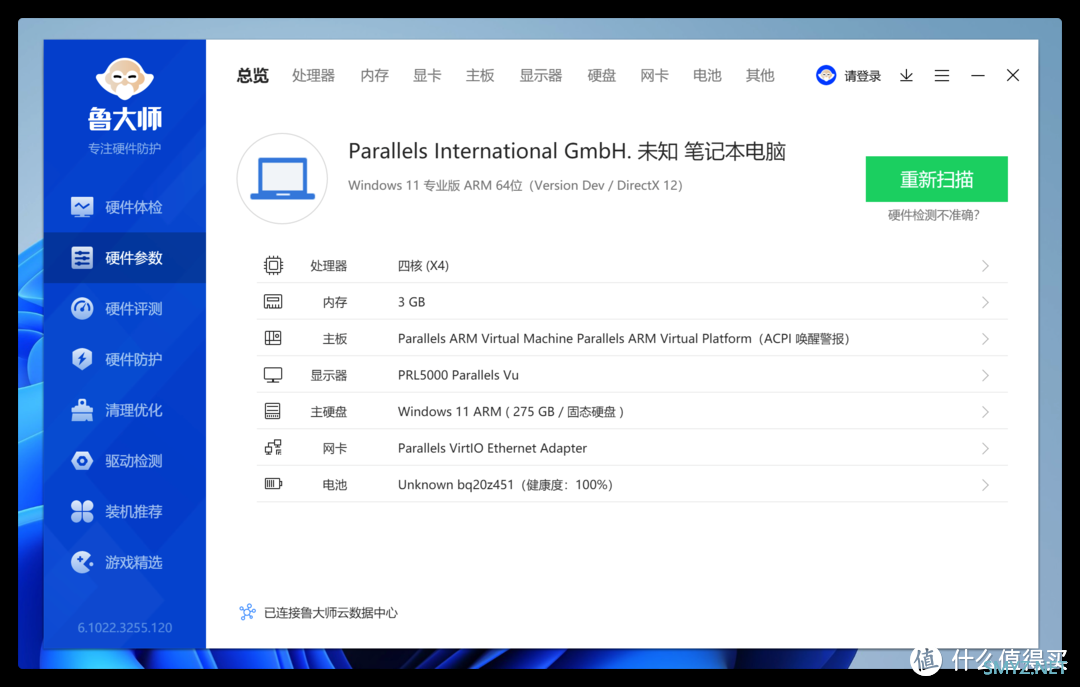
Task: Click the green 重新扫描 button
Action: [937, 179]
